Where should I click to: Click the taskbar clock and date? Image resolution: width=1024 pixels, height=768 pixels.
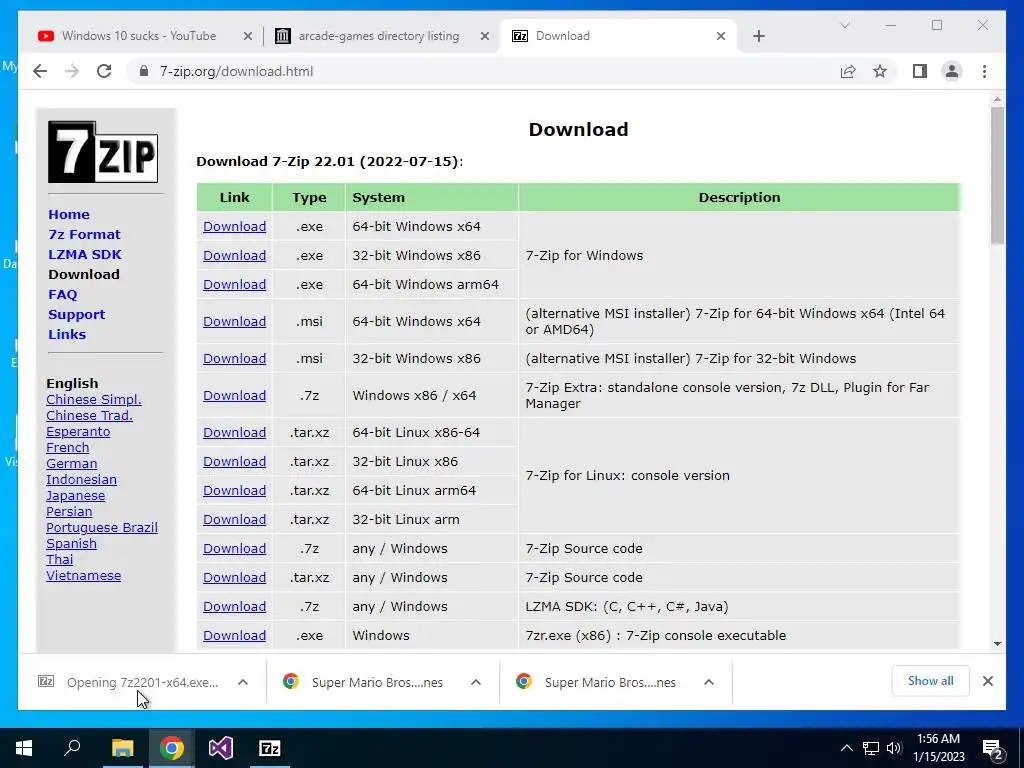pyautogui.click(x=938, y=748)
